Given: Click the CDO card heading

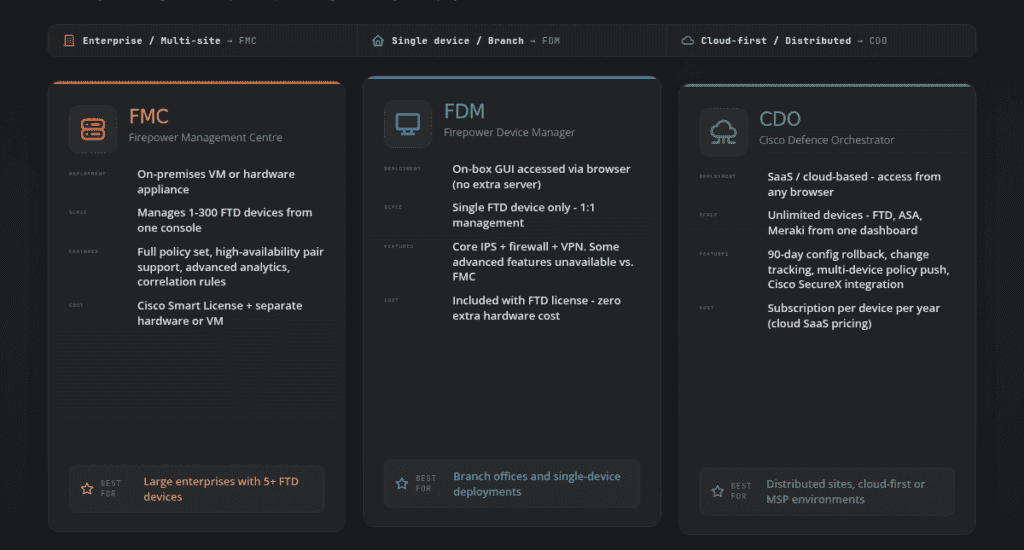Looking at the screenshot, I should (780, 119).
